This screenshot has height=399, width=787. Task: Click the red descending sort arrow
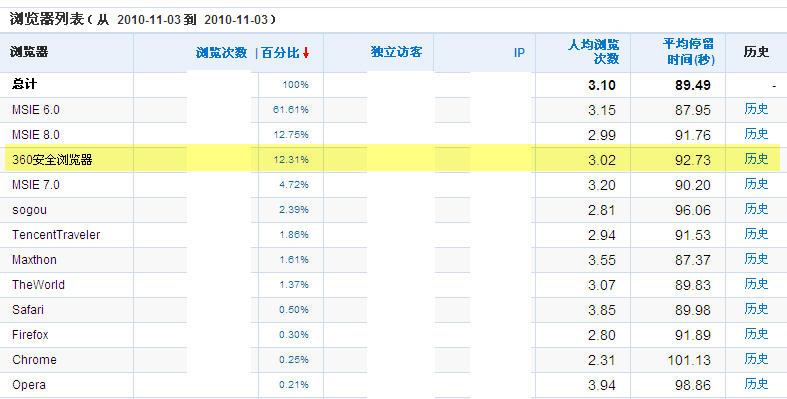pyautogui.click(x=306, y=53)
